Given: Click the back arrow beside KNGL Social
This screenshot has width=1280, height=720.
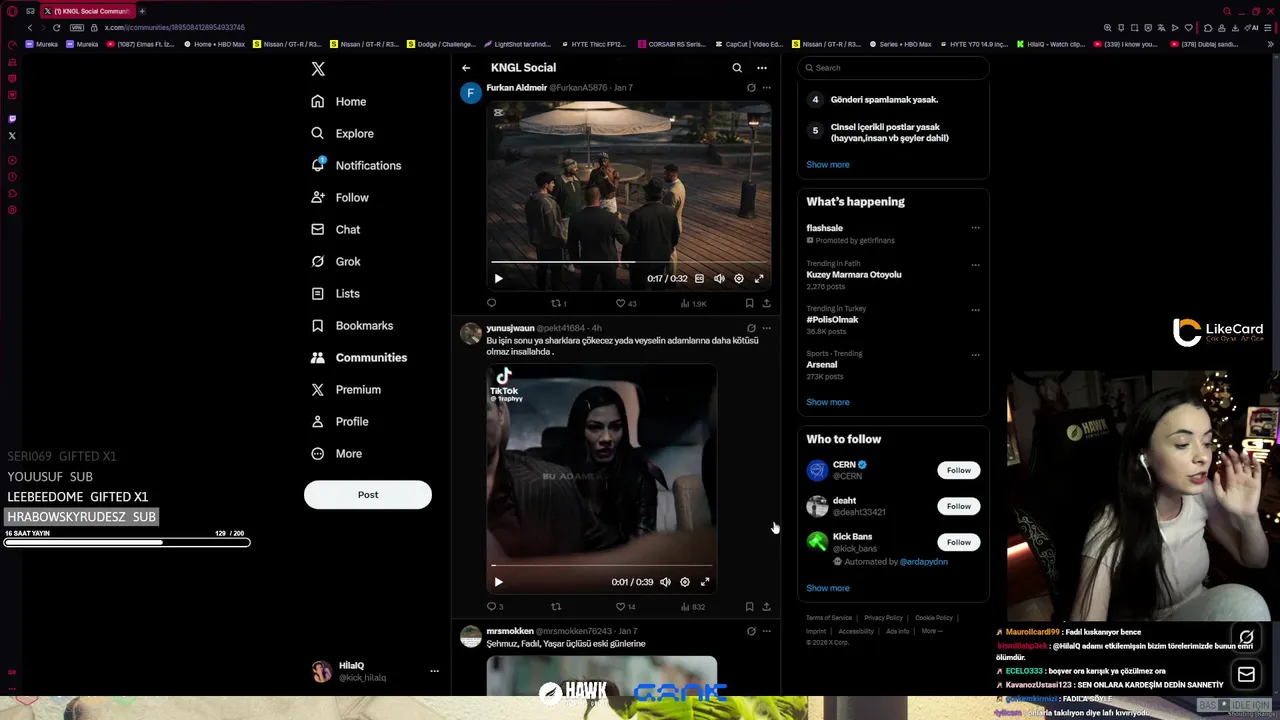Looking at the screenshot, I should click(466, 68).
